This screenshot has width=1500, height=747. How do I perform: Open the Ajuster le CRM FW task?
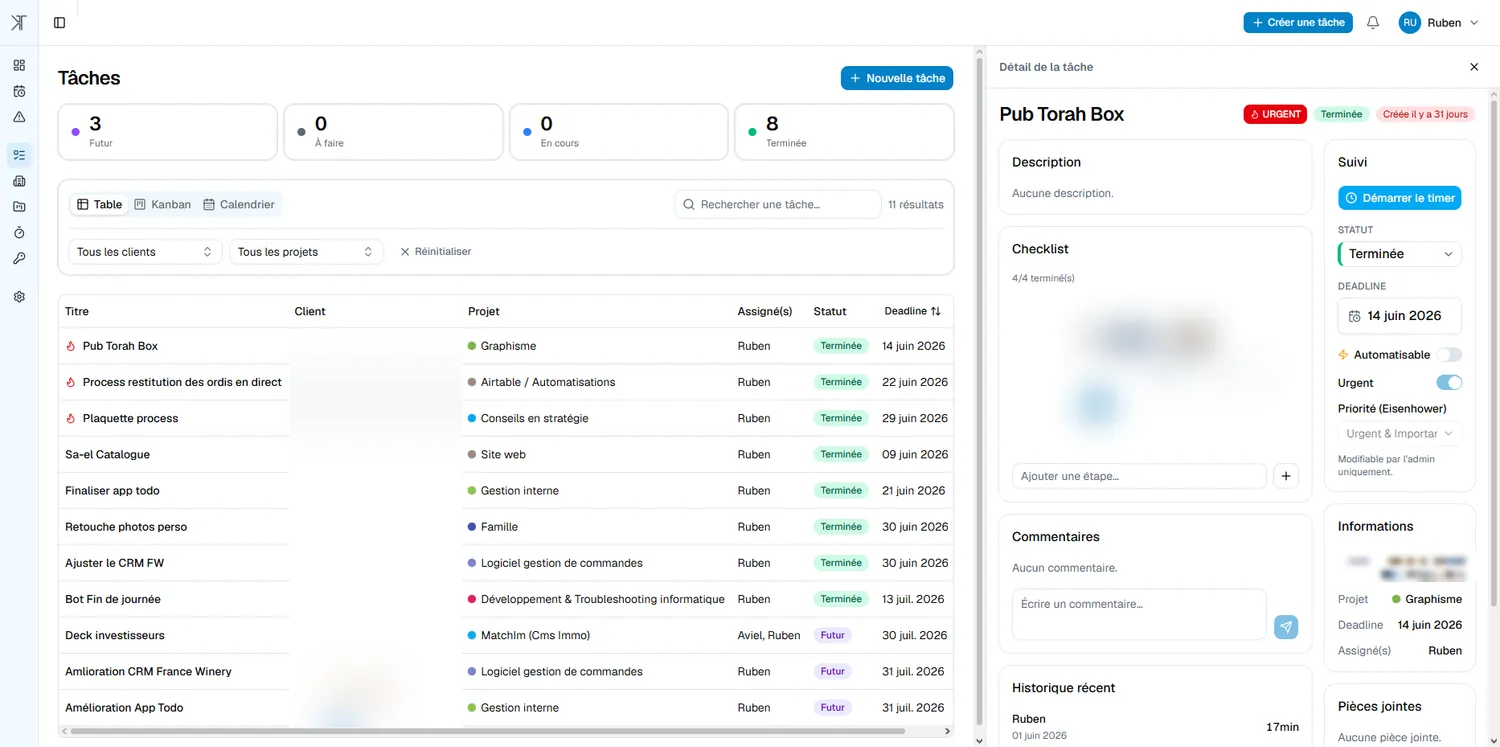tap(506, 563)
